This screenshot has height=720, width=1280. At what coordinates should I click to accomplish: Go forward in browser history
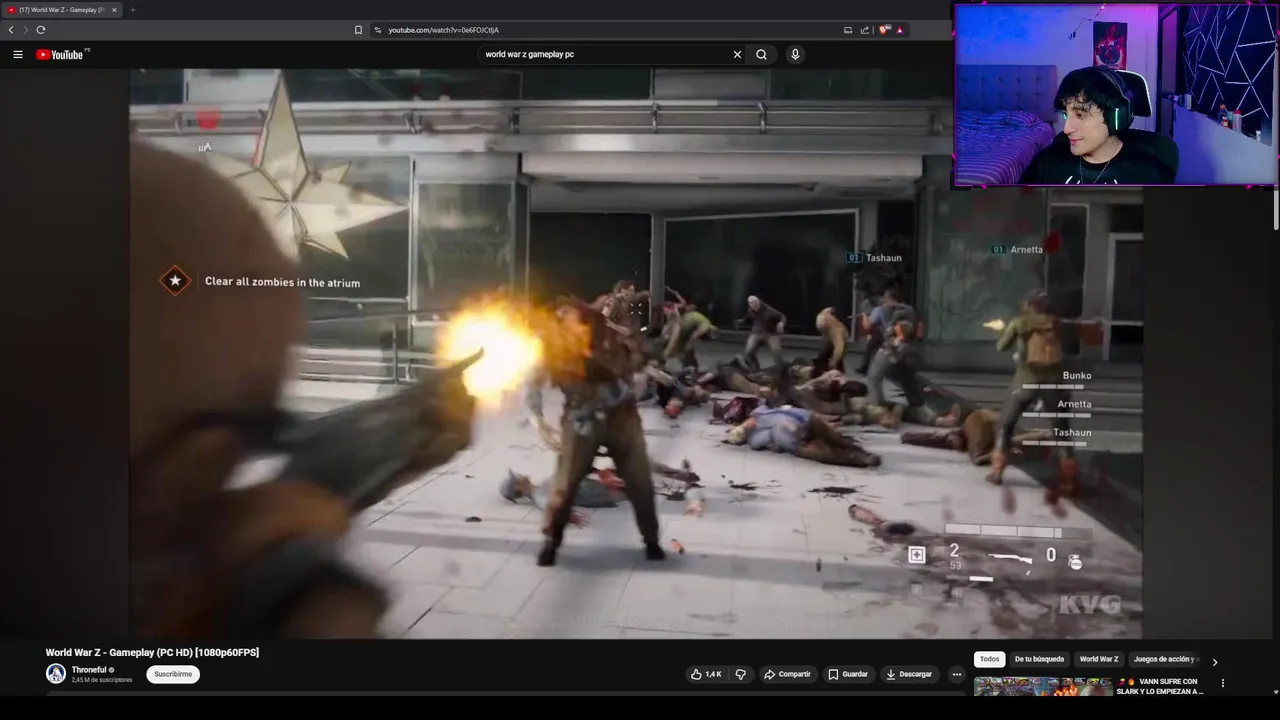click(x=26, y=30)
